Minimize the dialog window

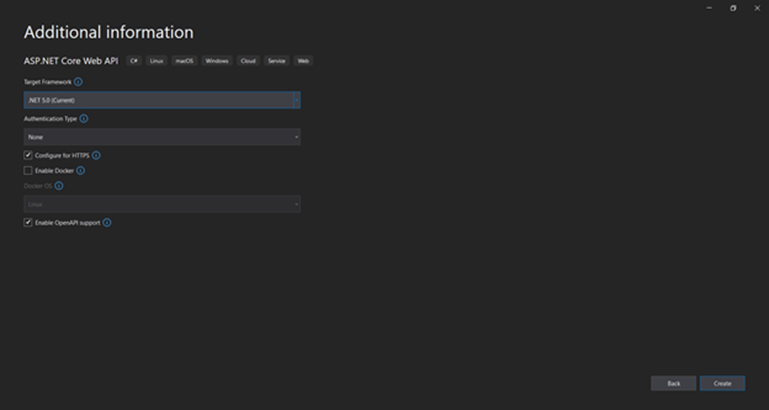point(709,8)
